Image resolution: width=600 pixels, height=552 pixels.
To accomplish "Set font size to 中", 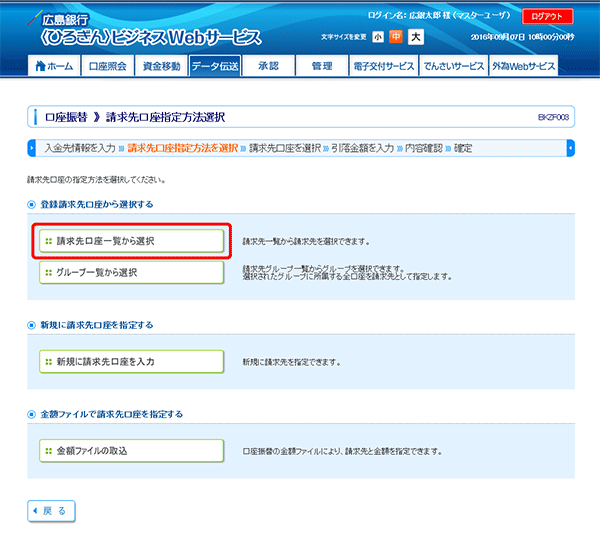I will tap(396, 37).
